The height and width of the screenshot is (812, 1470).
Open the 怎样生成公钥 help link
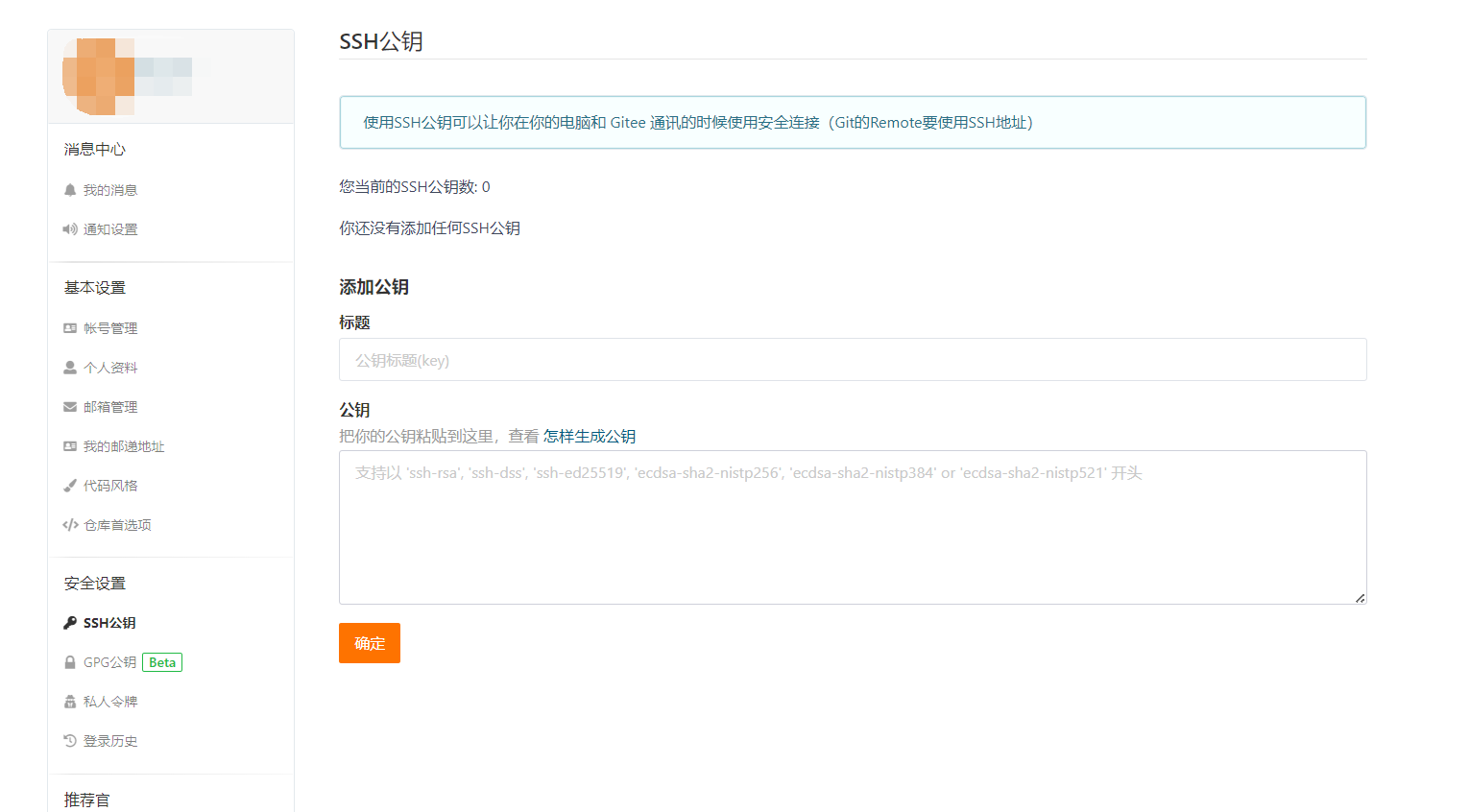[x=590, y=436]
